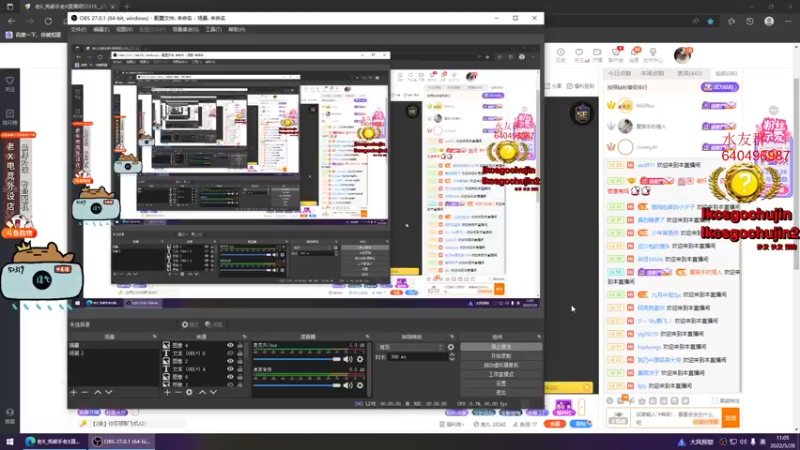Move the source up in Sources list
This screenshot has height=450, width=800.
point(203,392)
